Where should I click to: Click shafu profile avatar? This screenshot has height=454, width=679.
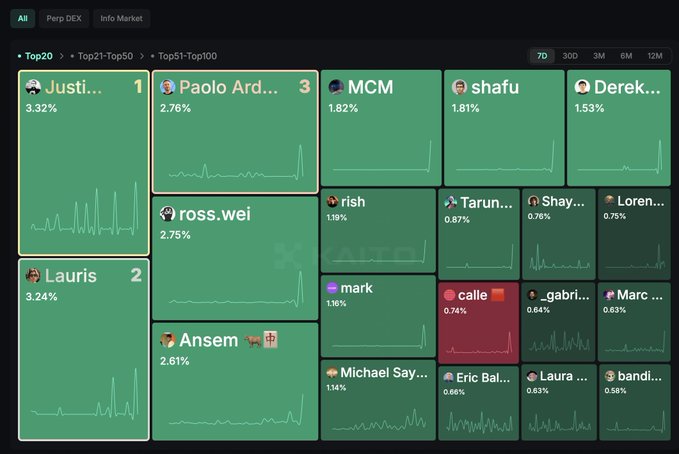(459, 87)
